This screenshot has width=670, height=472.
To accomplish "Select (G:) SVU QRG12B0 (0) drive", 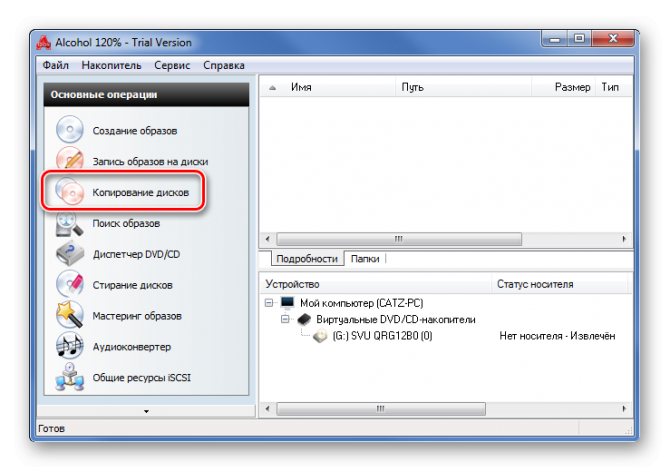I will (x=382, y=336).
